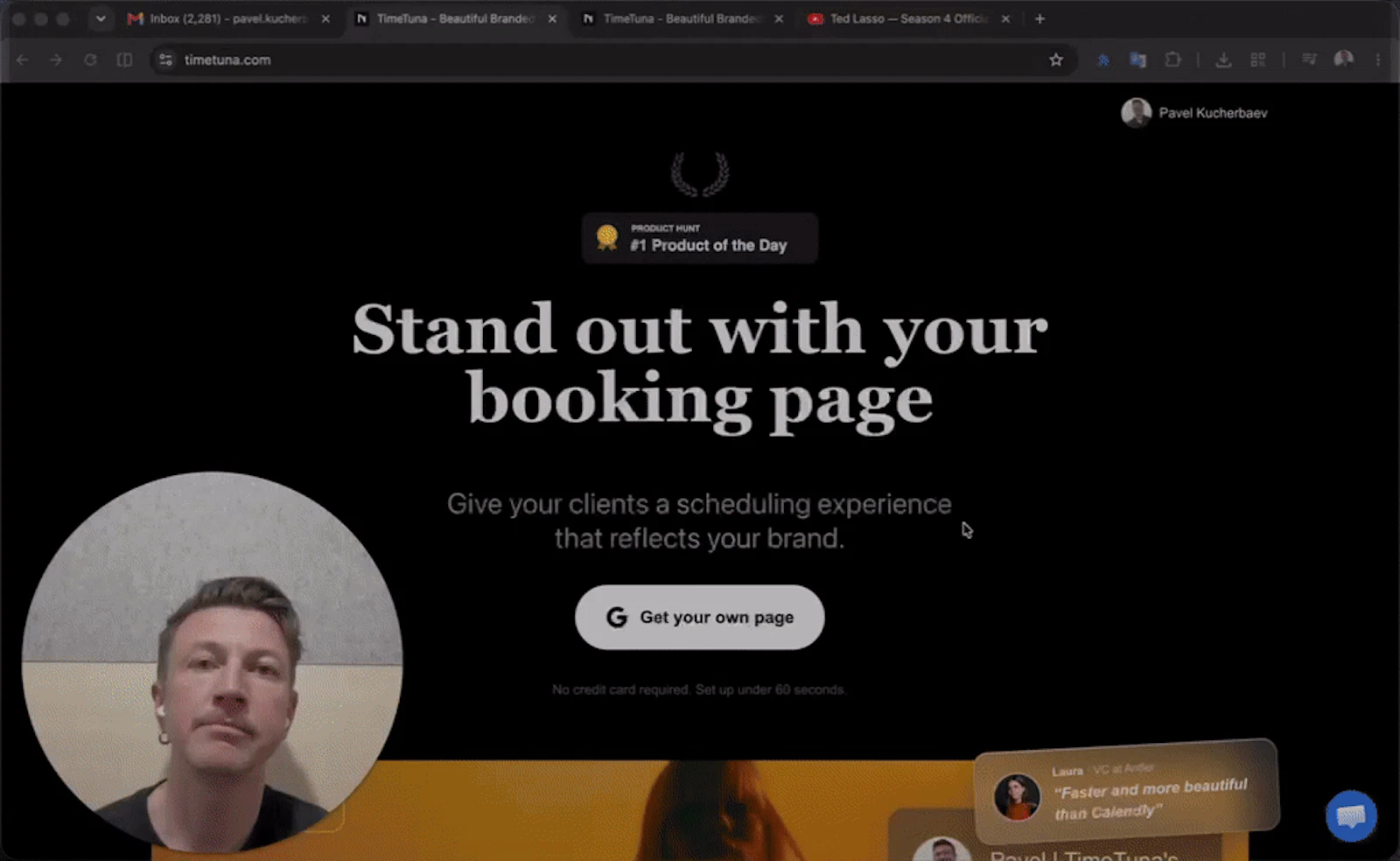Open the Extensions puzzle menu

pyautogui.click(x=1172, y=60)
